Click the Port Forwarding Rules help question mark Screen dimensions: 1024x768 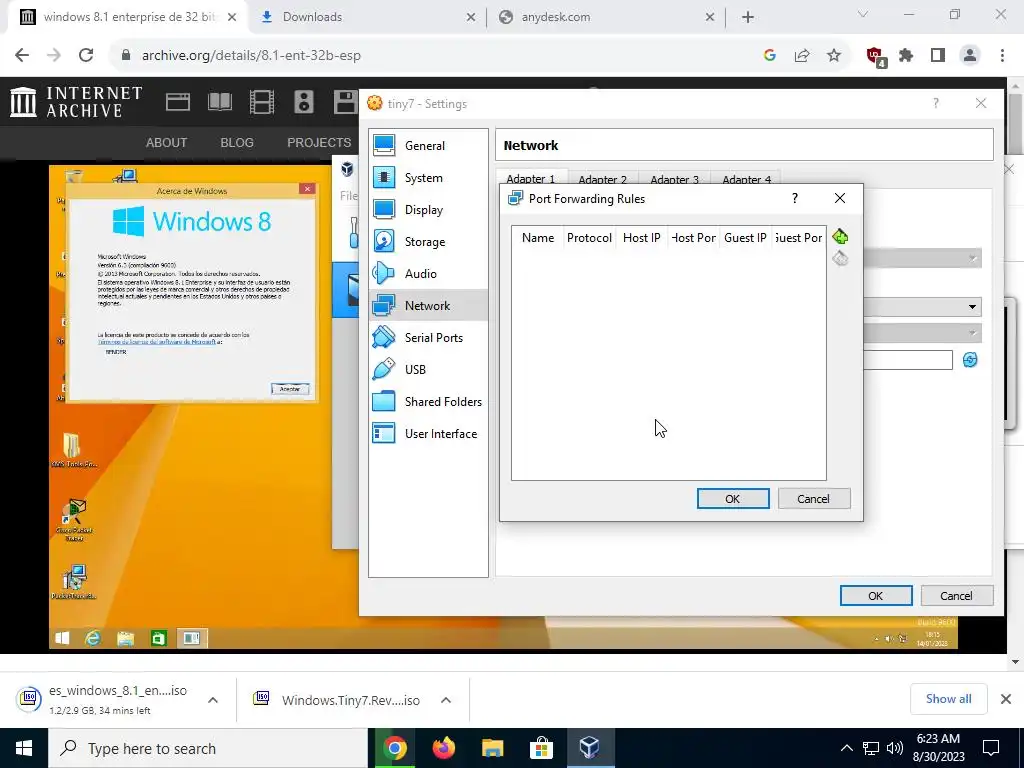click(x=795, y=198)
